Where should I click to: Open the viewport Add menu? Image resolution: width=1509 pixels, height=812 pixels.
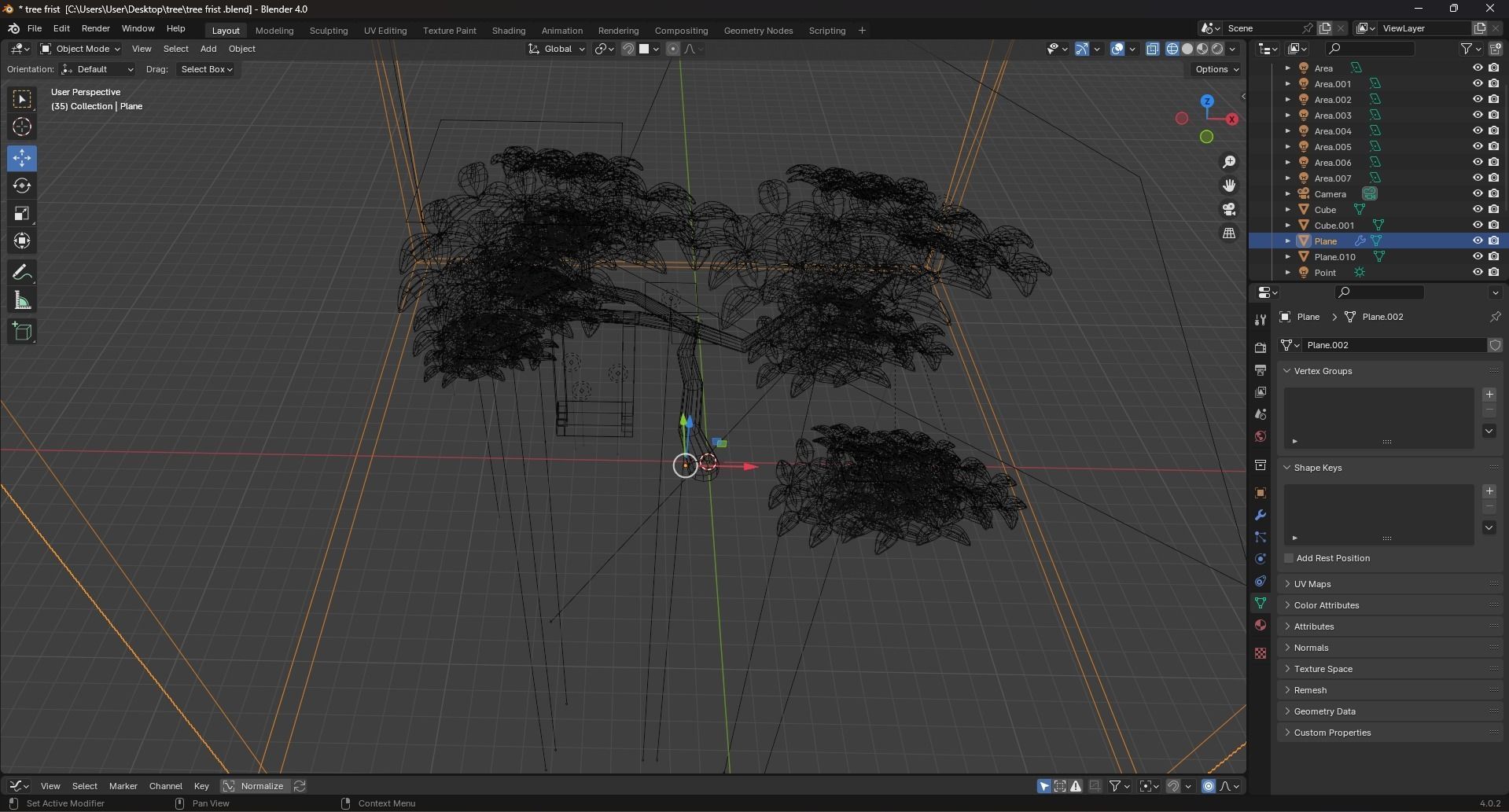[x=208, y=49]
